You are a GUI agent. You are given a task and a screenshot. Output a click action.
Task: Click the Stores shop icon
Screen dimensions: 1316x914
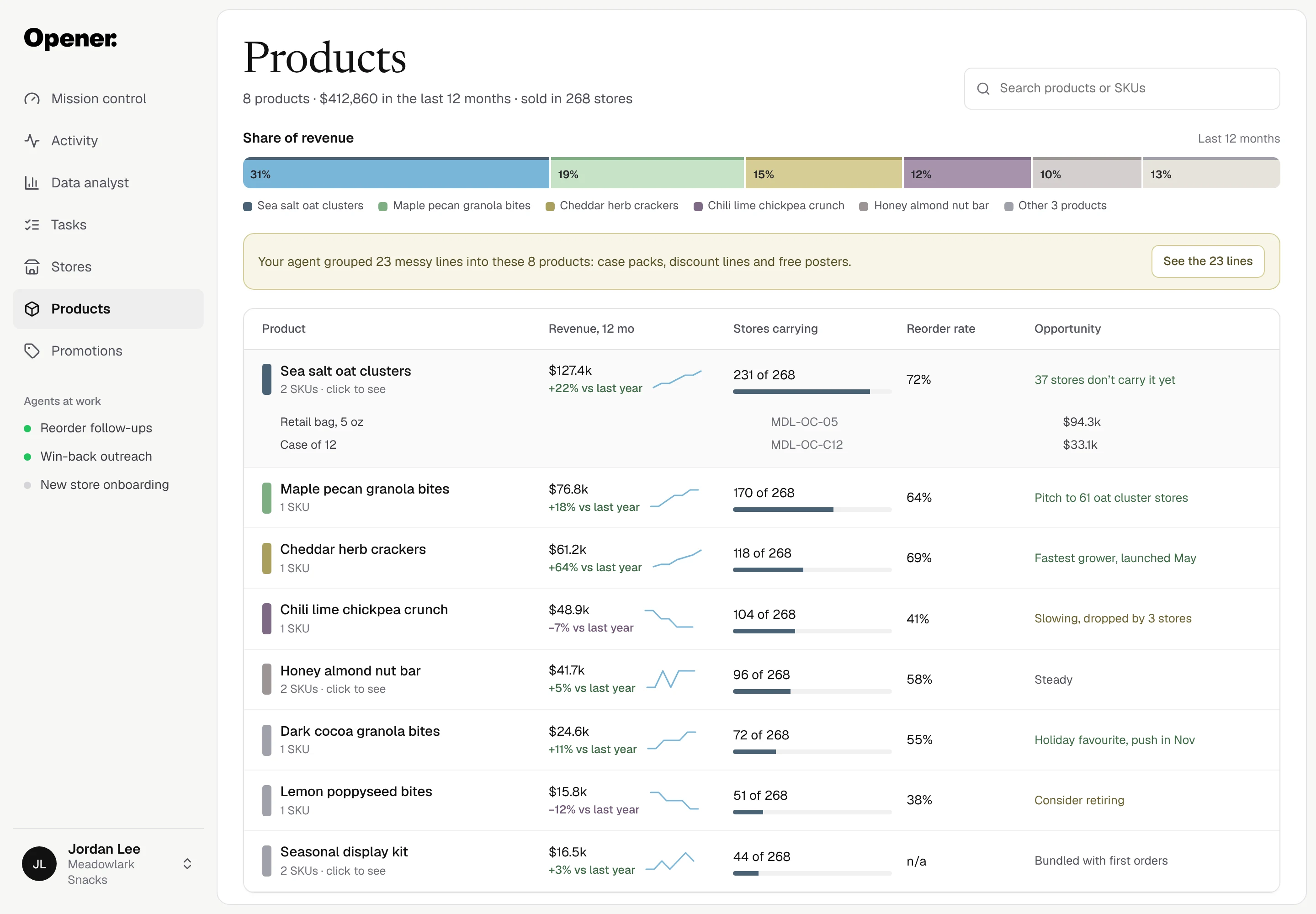32,267
